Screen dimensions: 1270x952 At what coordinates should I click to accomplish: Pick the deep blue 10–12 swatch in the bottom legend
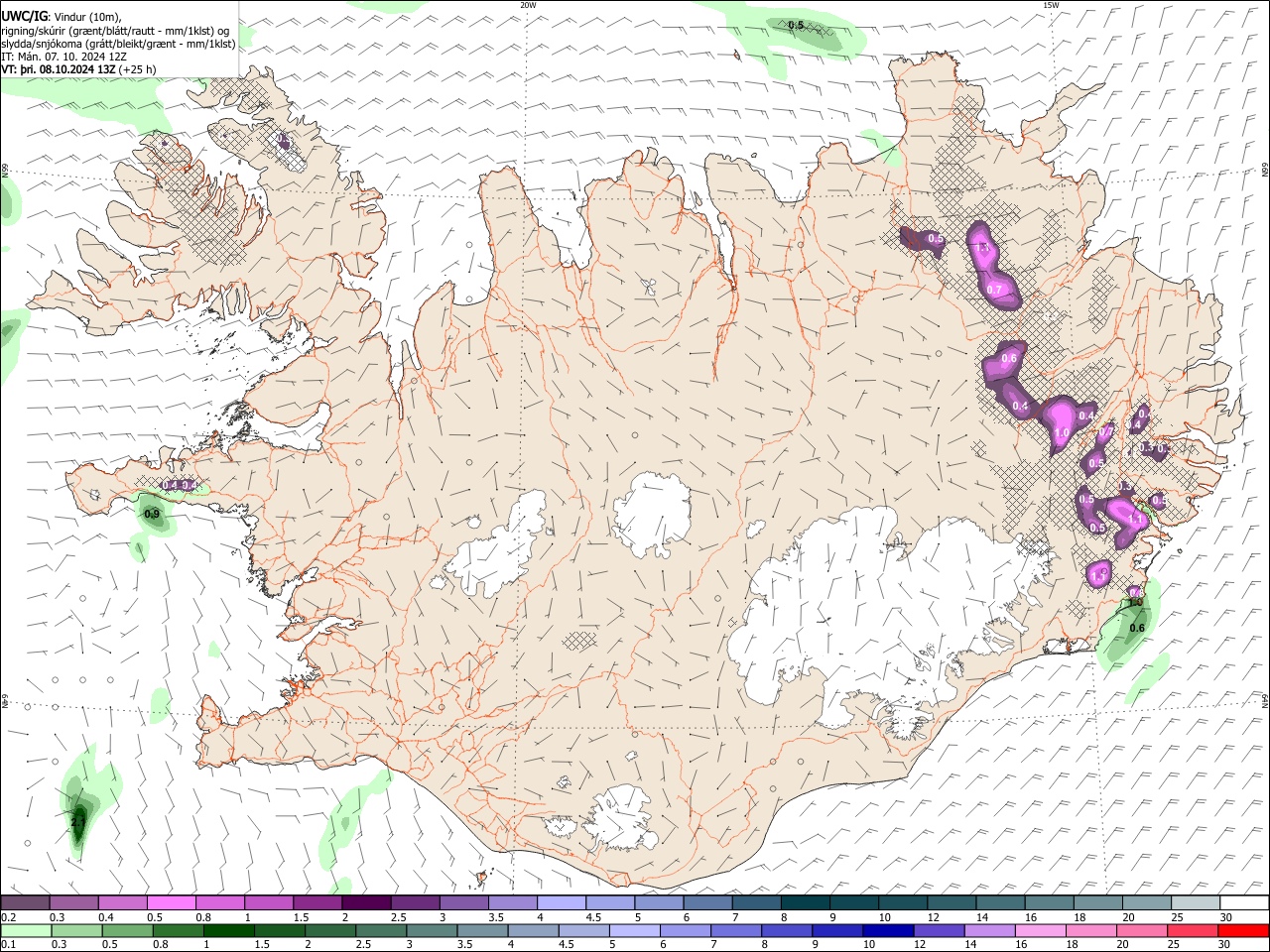click(x=889, y=930)
